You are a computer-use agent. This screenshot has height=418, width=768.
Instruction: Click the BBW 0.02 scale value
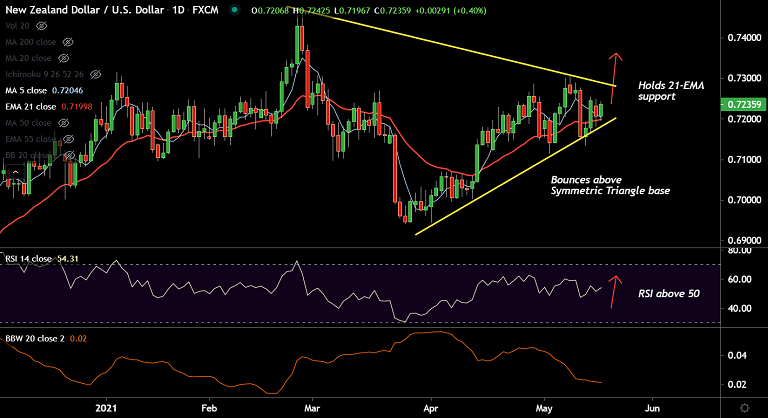[737, 385]
